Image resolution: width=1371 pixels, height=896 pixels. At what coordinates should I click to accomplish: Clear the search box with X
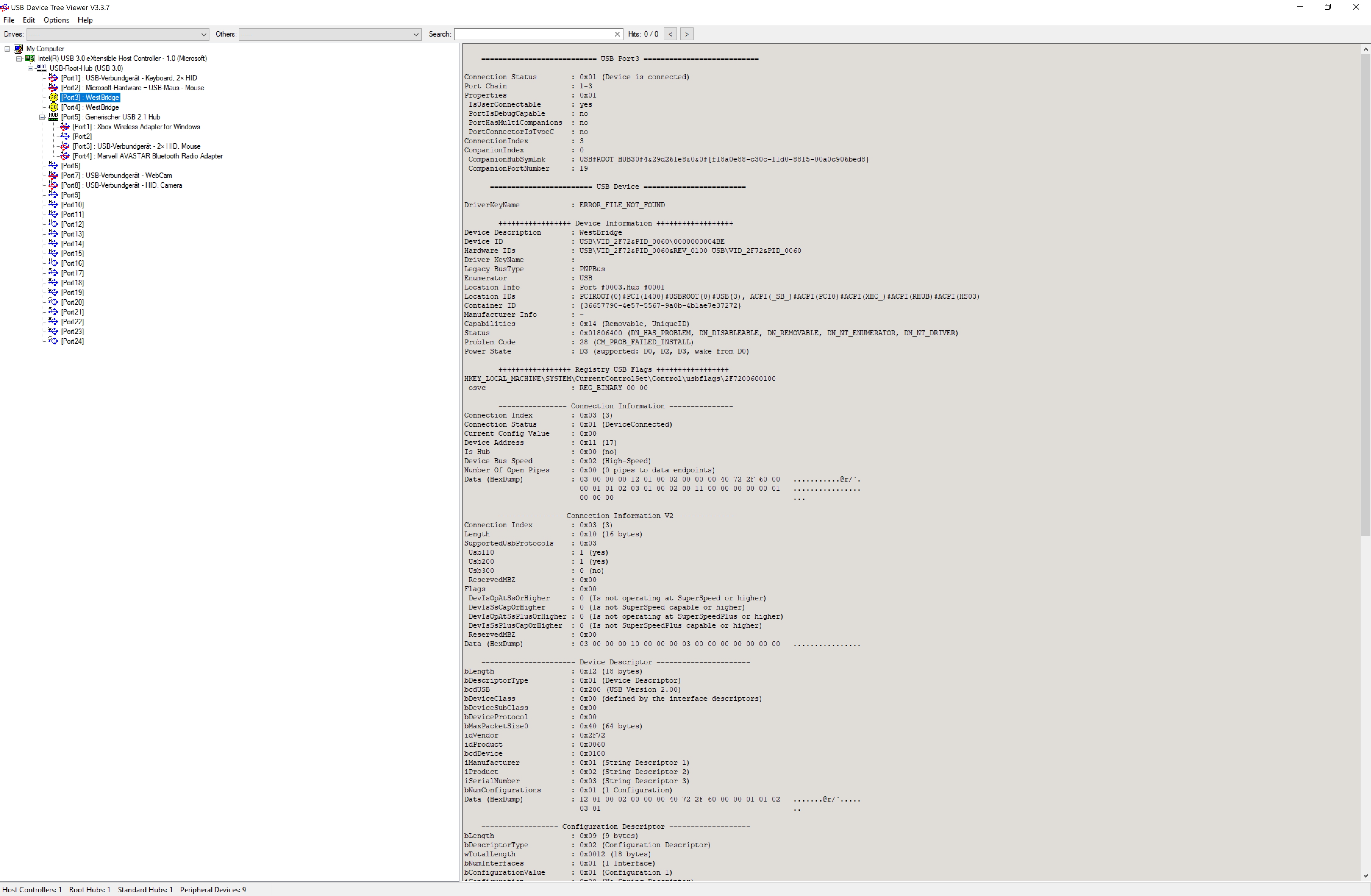(617, 34)
